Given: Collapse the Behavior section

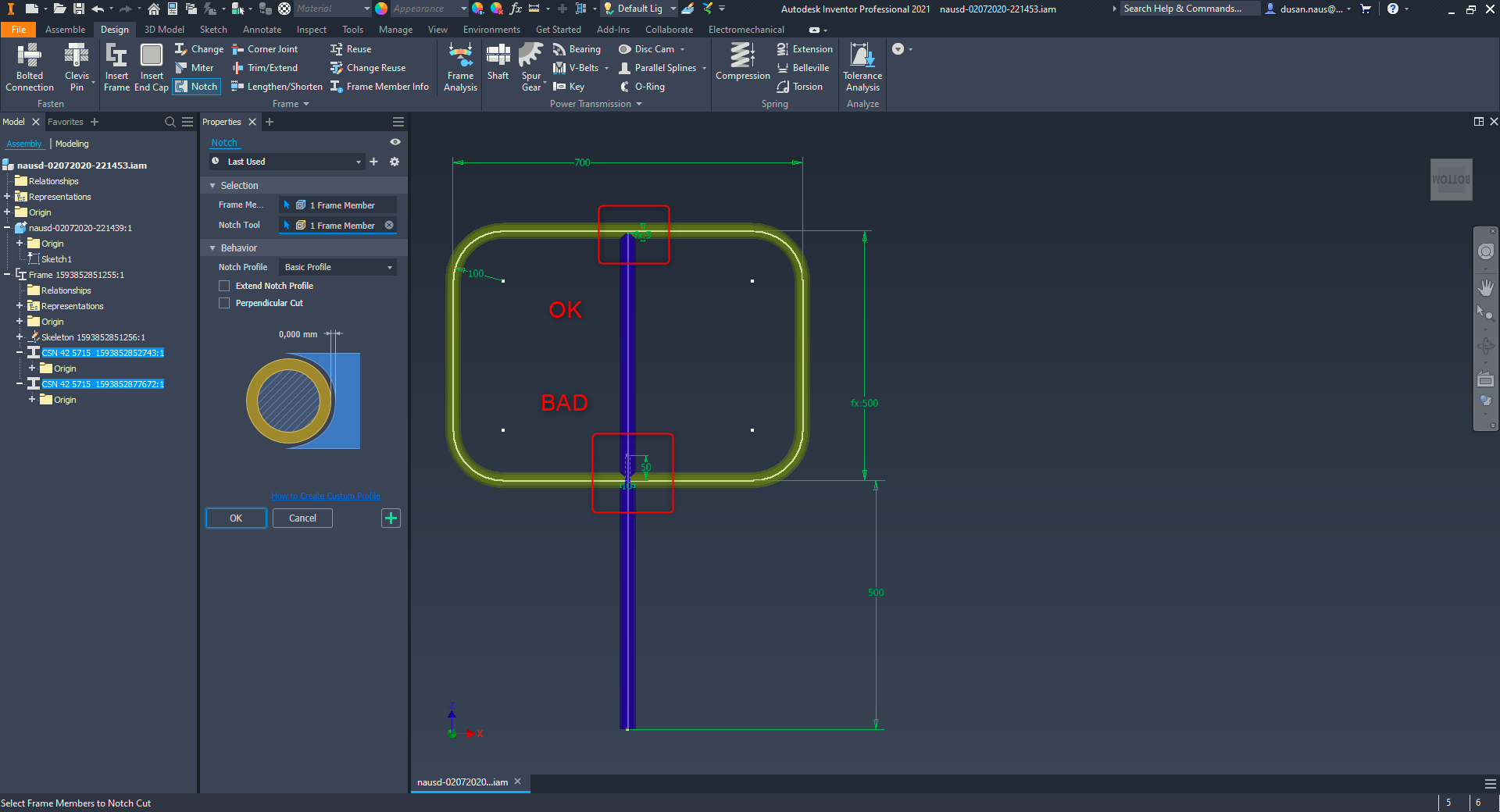Looking at the screenshot, I should [212, 248].
